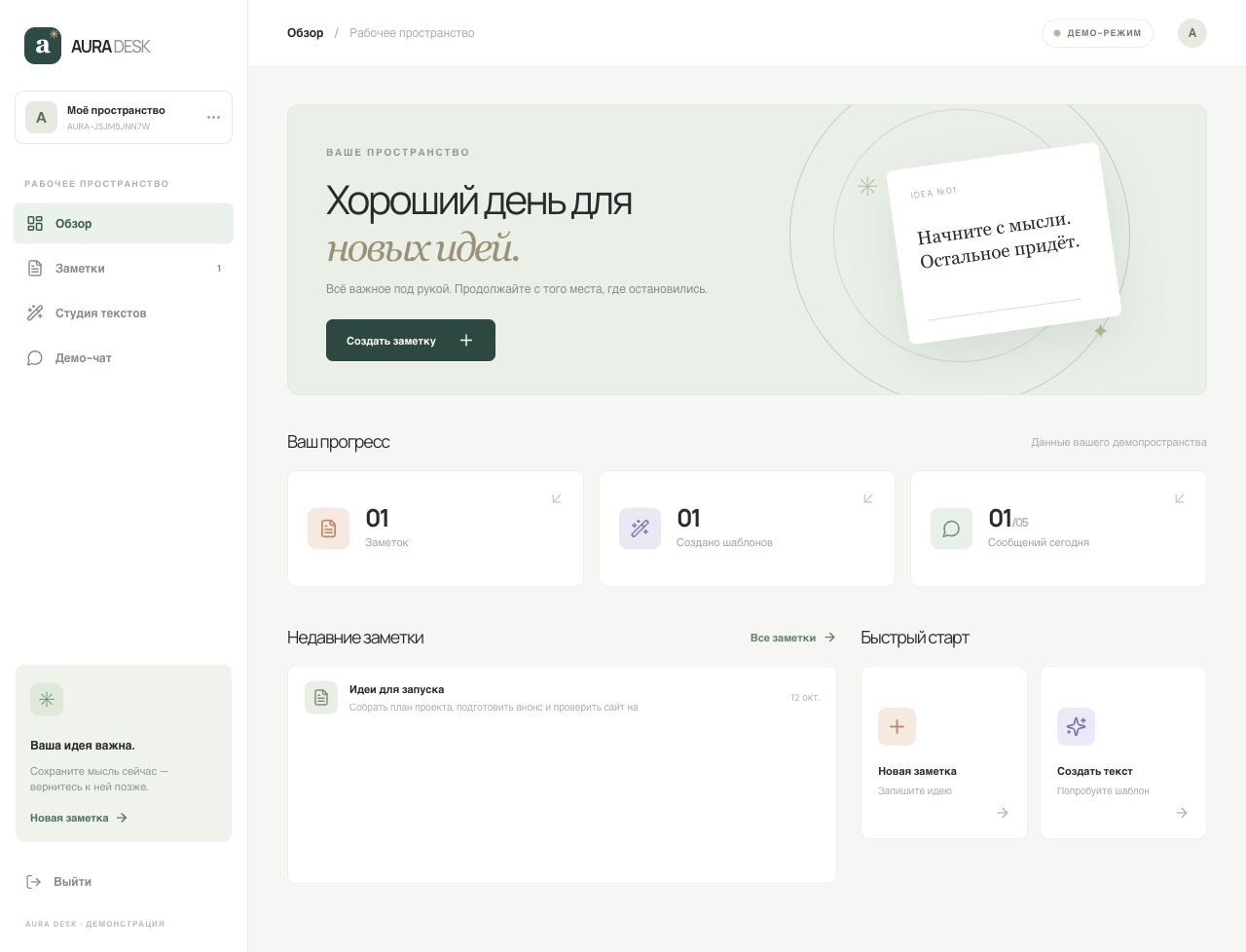The height and width of the screenshot is (952, 1246).
Task: Click the idea note card illustration
Action: tap(1005, 244)
